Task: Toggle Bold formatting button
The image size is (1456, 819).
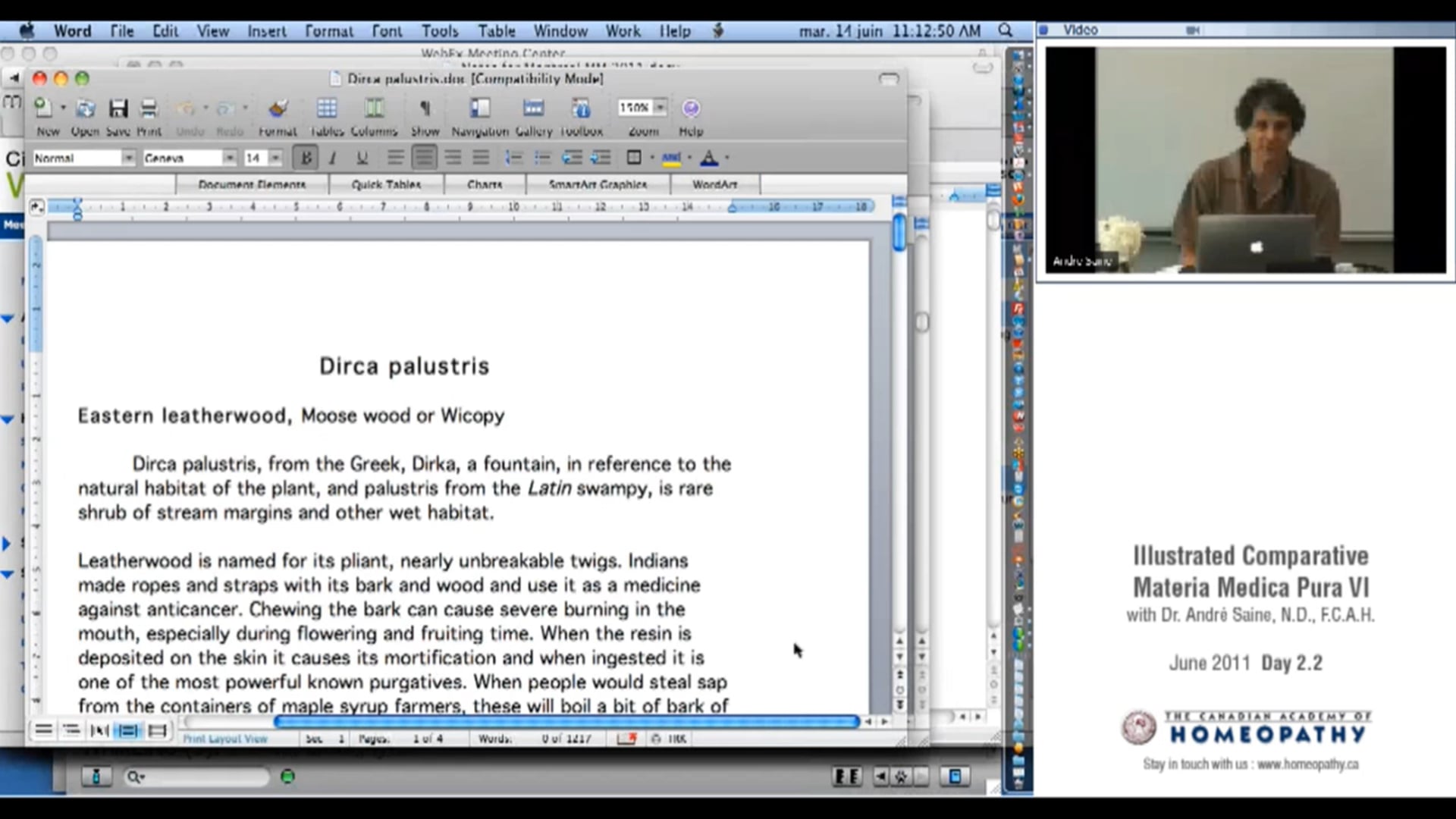Action: point(306,158)
